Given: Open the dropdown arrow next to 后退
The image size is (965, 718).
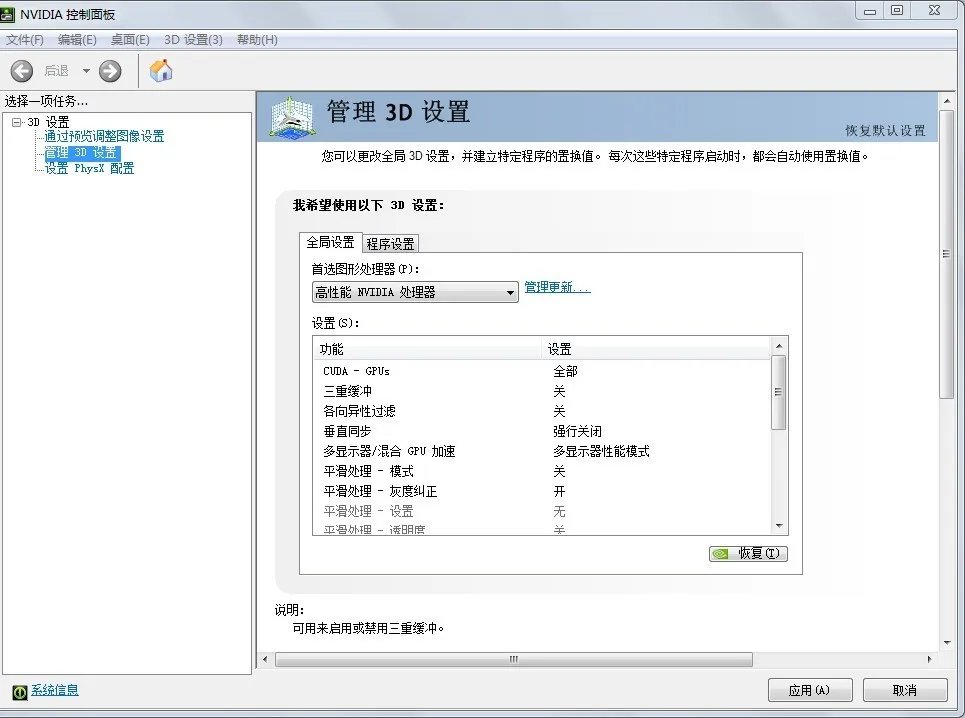Looking at the screenshot, I should [x=84, y=71].
